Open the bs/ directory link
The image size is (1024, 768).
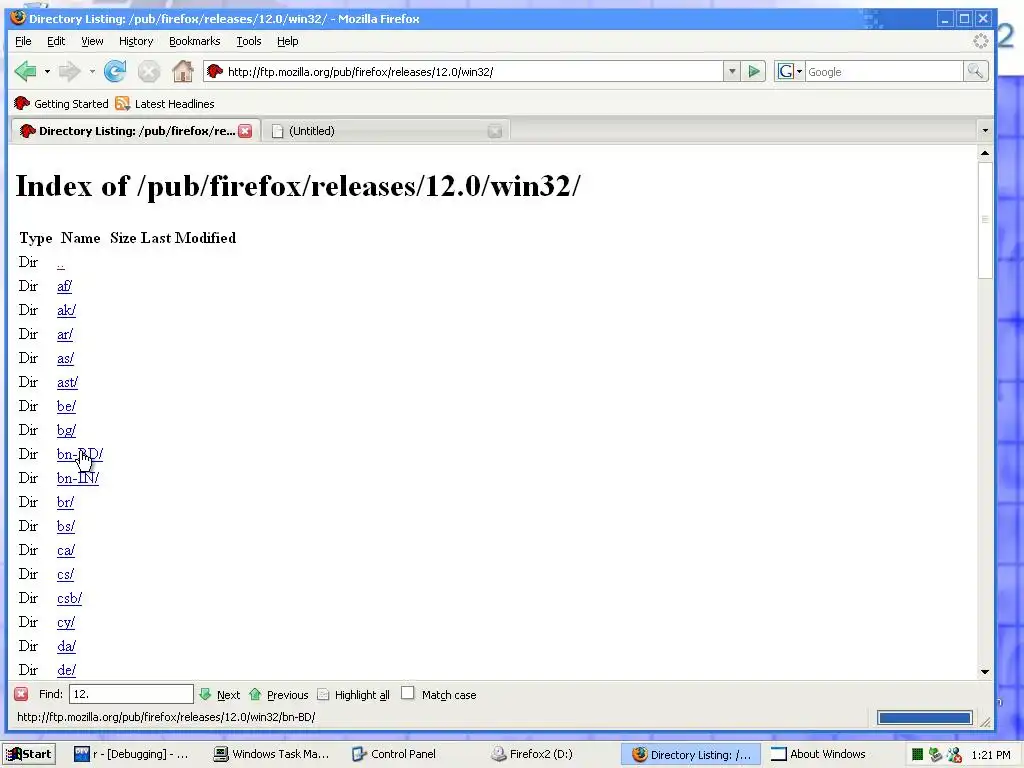coord(65,526)
